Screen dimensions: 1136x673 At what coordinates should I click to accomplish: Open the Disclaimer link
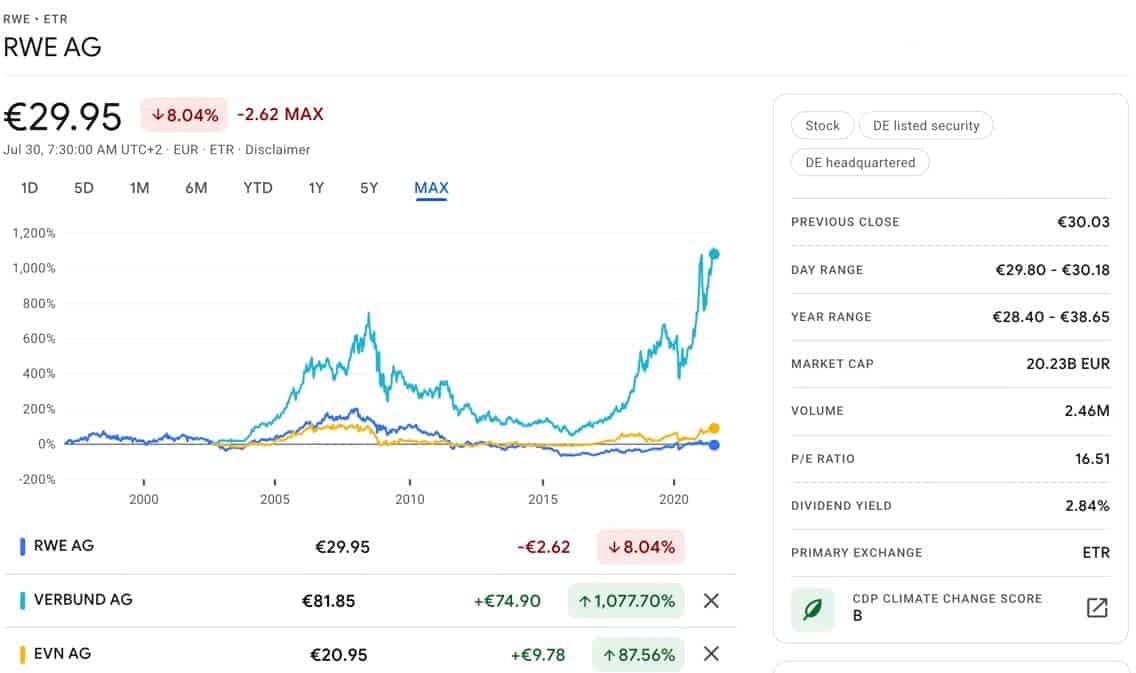(x=277, y=149)
